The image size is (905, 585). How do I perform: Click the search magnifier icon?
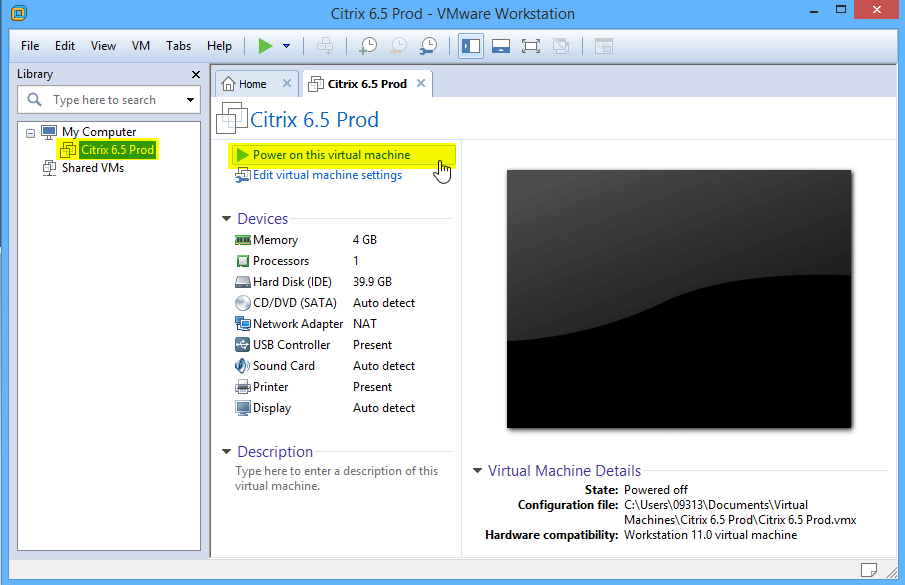[x=35, y=100]
